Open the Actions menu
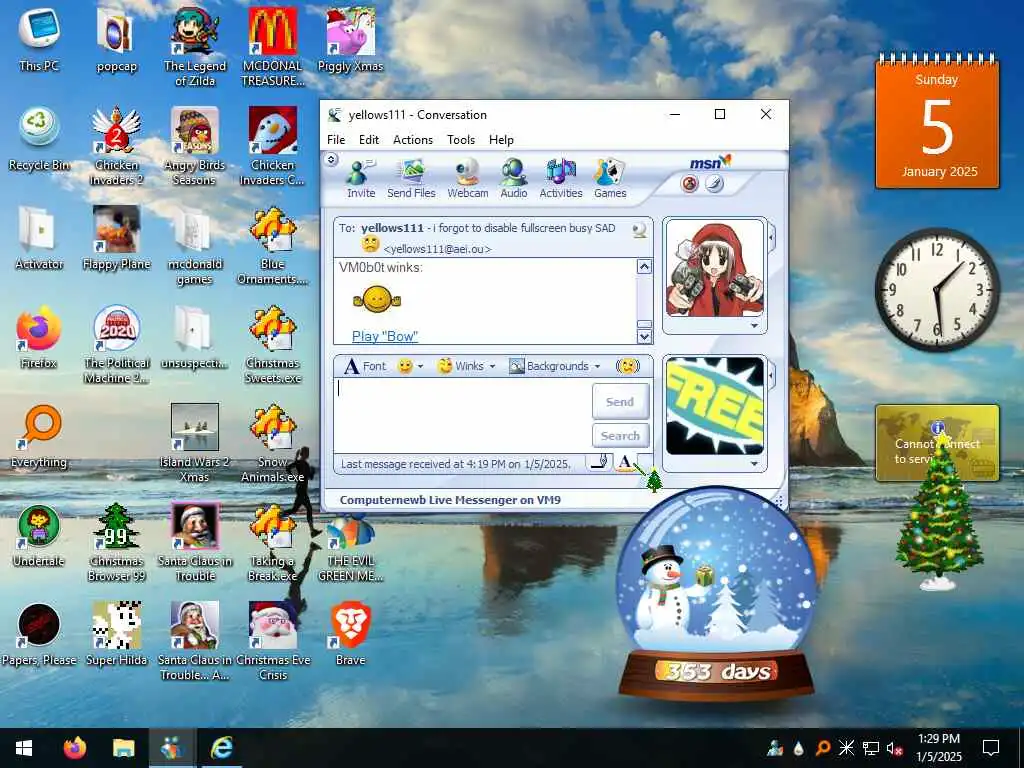The image size is (1024, 768). click(413, 140)
